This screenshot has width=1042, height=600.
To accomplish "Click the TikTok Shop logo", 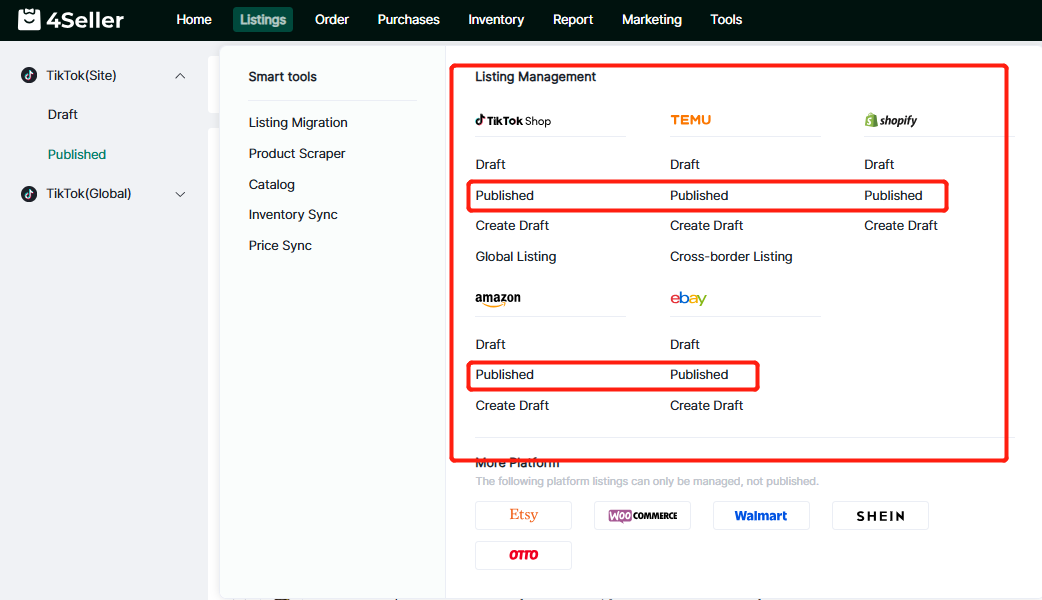I will 513,121.
